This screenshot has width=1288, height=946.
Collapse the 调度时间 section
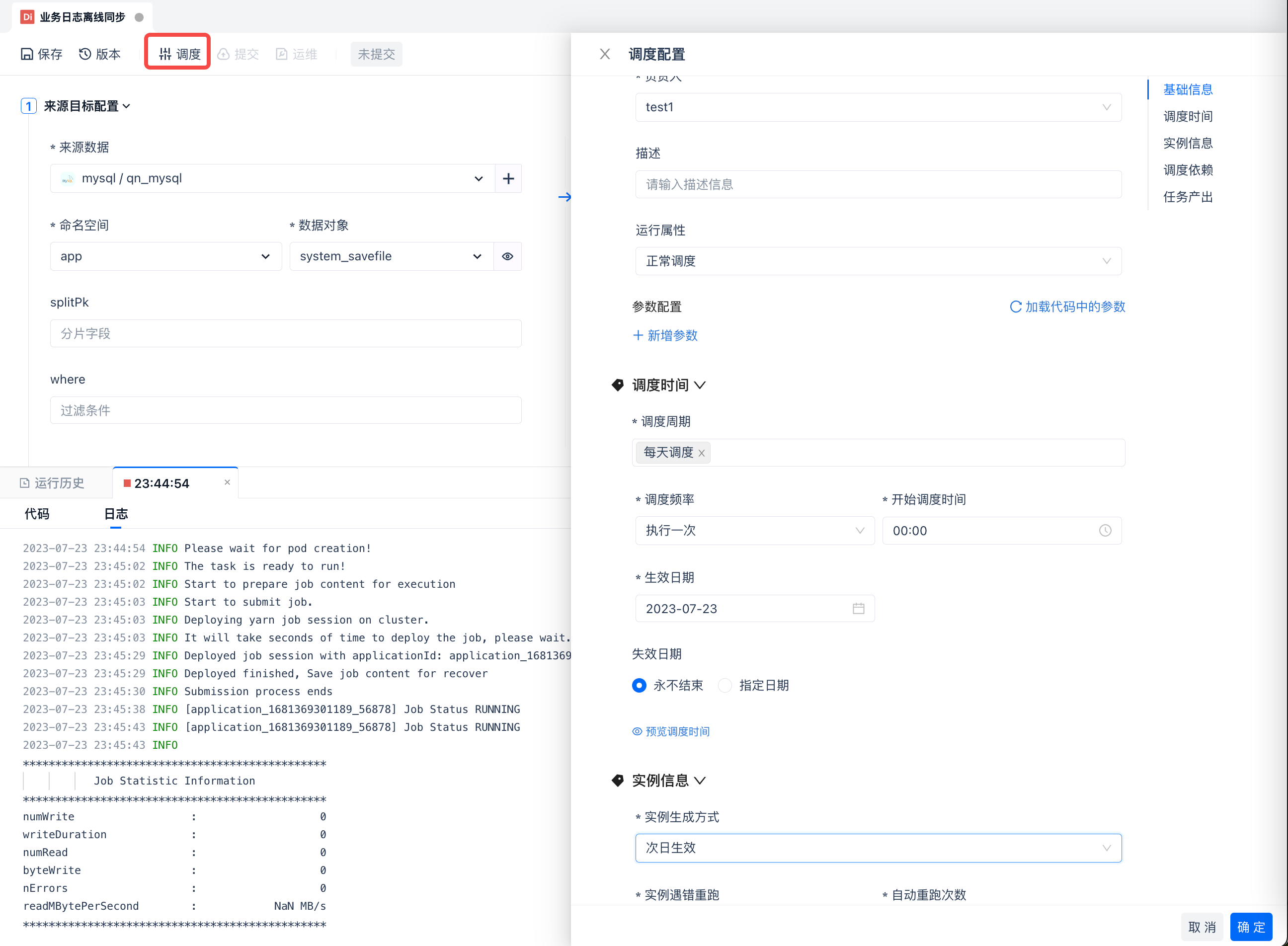coord(700,386)
